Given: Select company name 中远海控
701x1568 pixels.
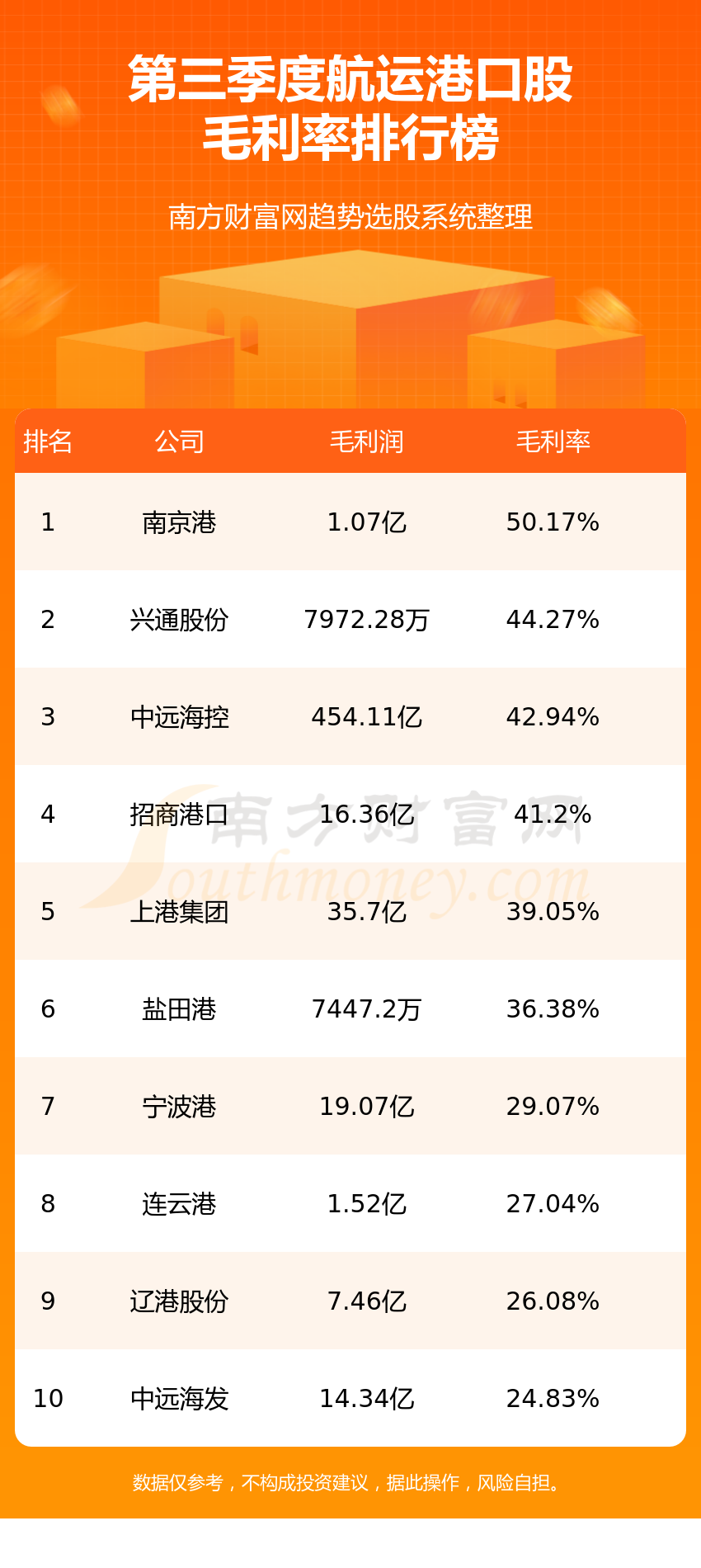Looking at the screenshot, I should coord(179,717).
